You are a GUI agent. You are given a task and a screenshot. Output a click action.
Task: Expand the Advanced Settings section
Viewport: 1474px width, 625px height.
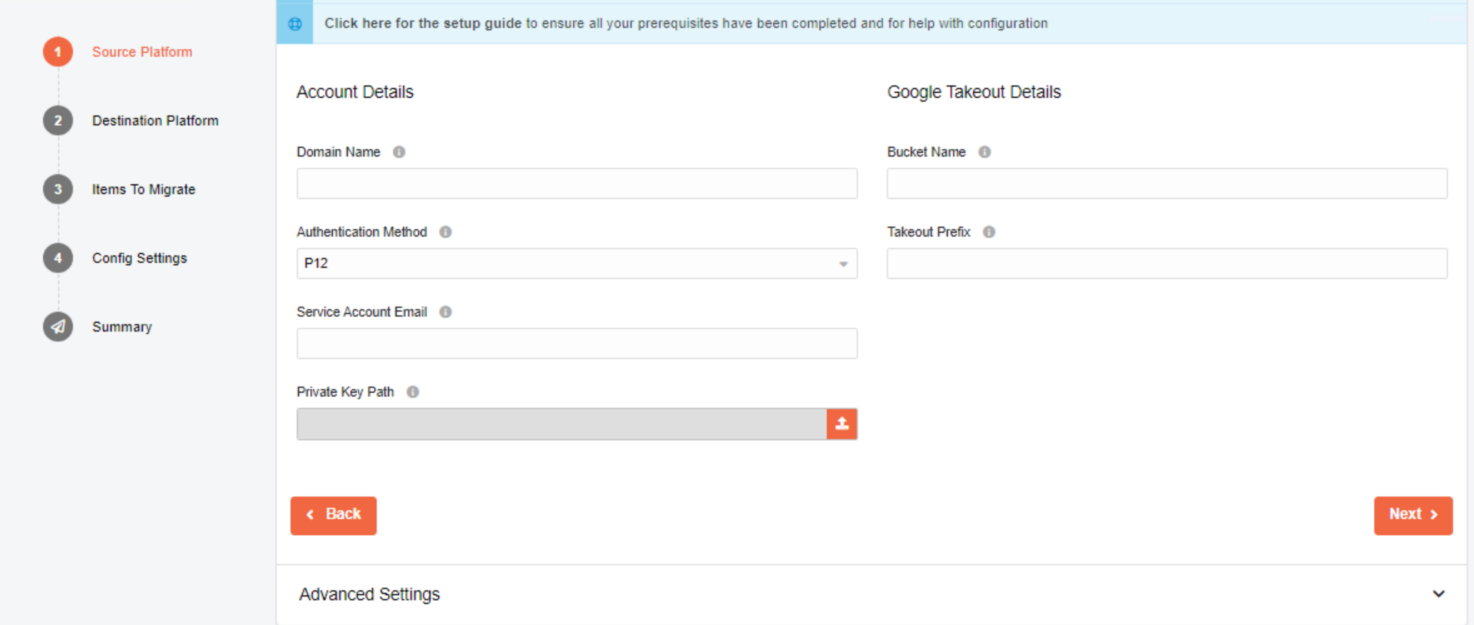tap(872, 594)
